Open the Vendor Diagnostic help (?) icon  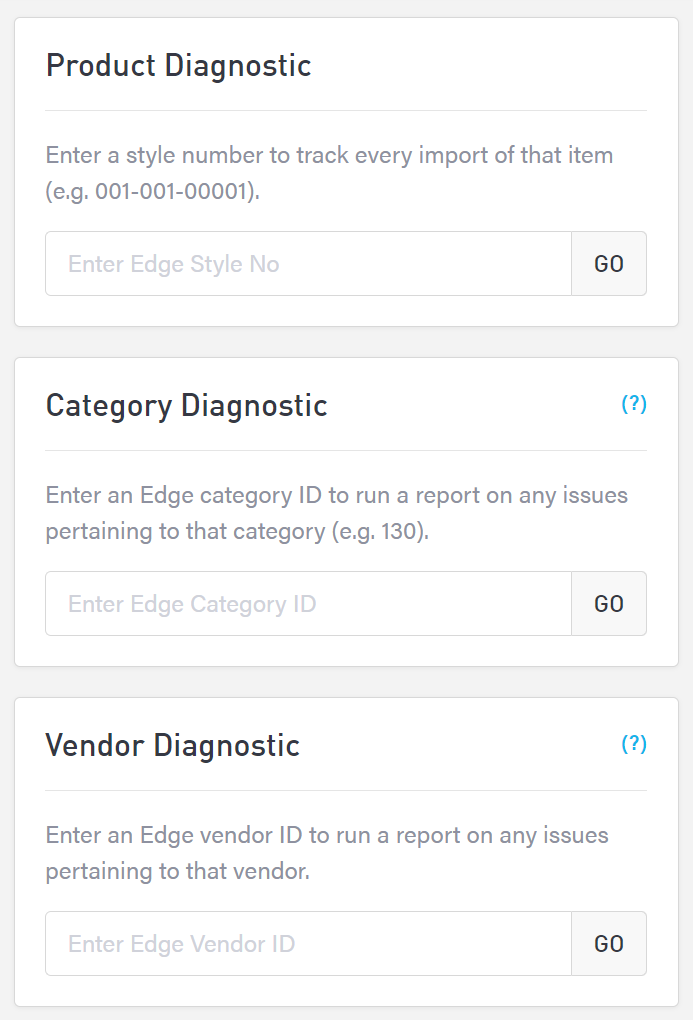coord(634,744)
